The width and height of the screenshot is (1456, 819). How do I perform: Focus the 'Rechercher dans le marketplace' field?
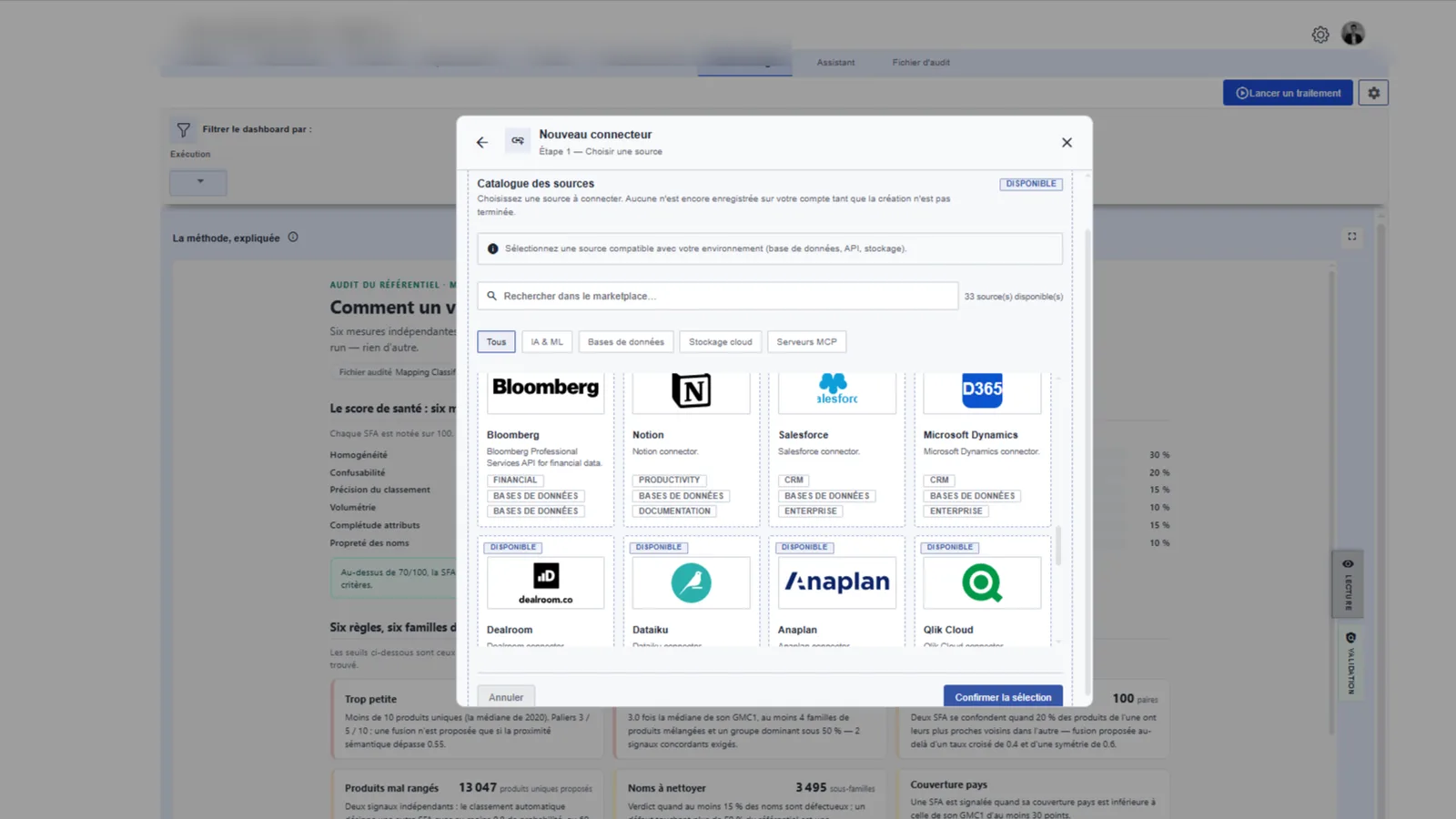pos(718,296)
